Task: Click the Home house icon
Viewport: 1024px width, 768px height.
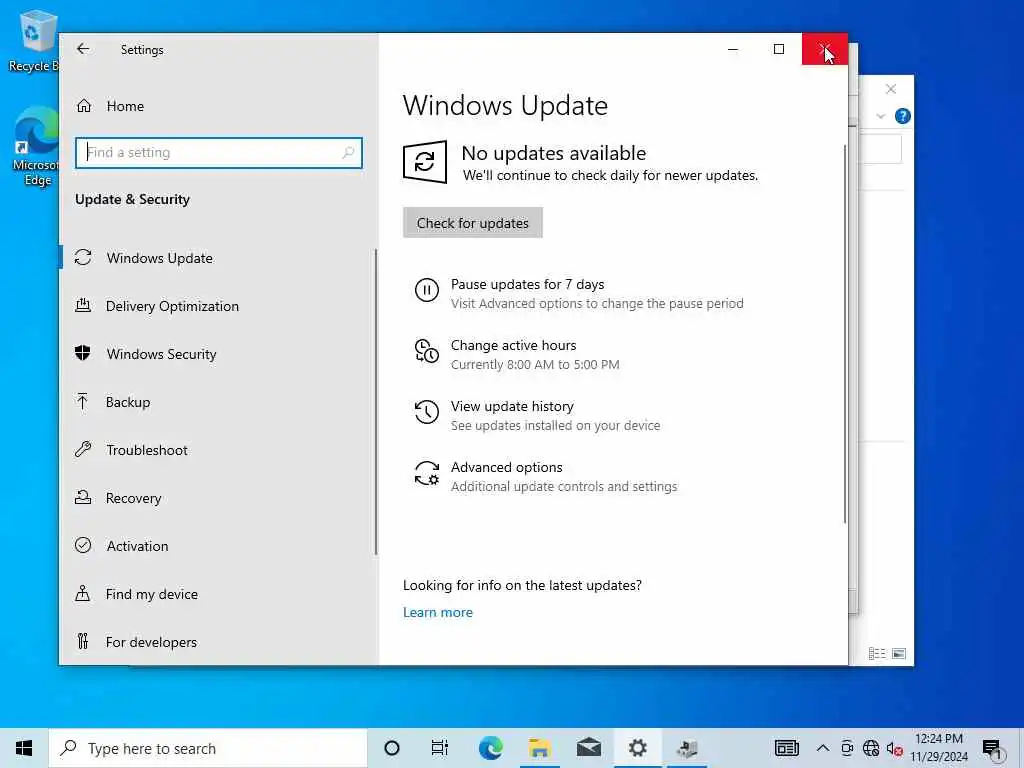Action: (x=84, y=105)
